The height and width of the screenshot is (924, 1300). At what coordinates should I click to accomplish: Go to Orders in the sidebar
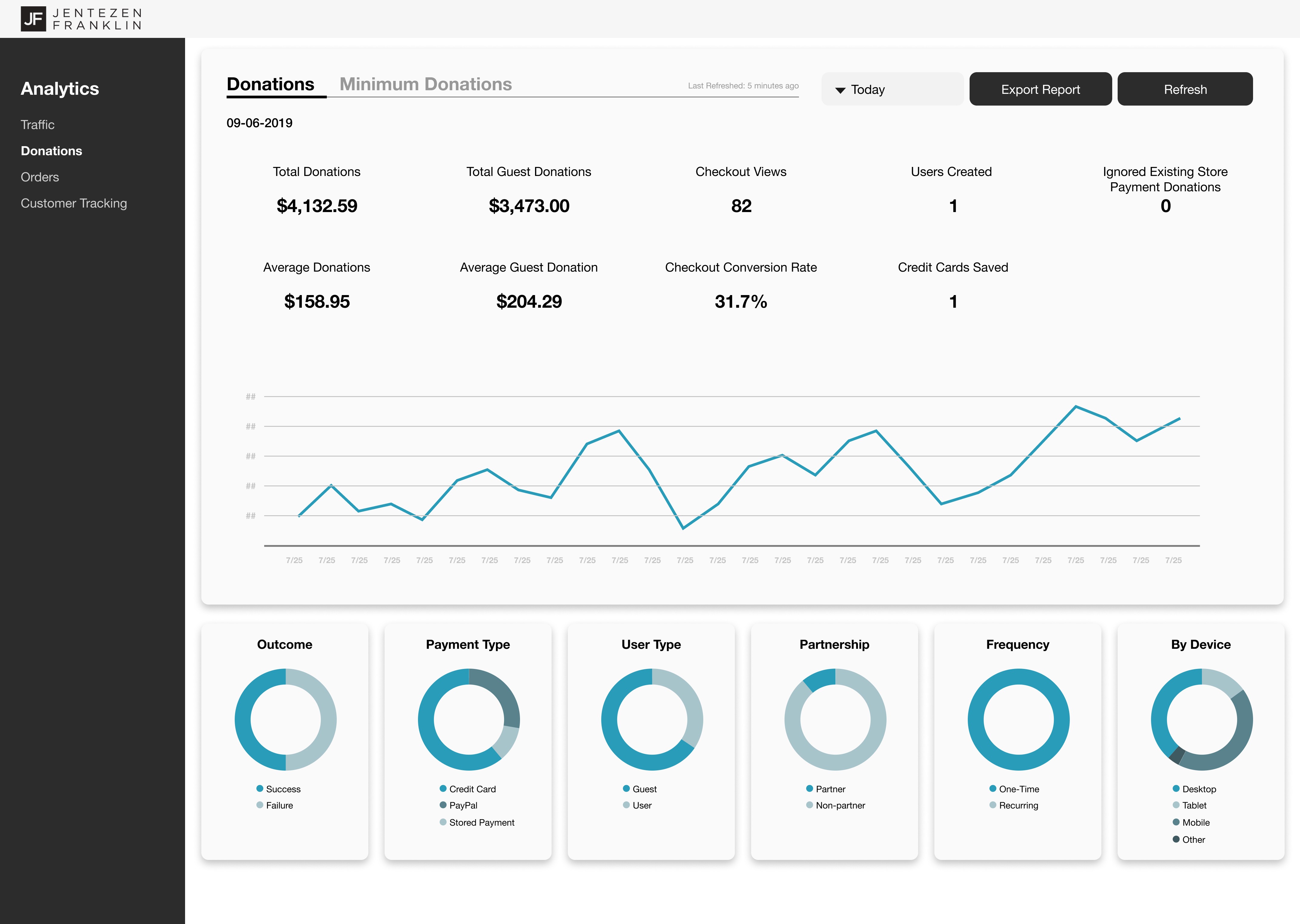(40, 177)
